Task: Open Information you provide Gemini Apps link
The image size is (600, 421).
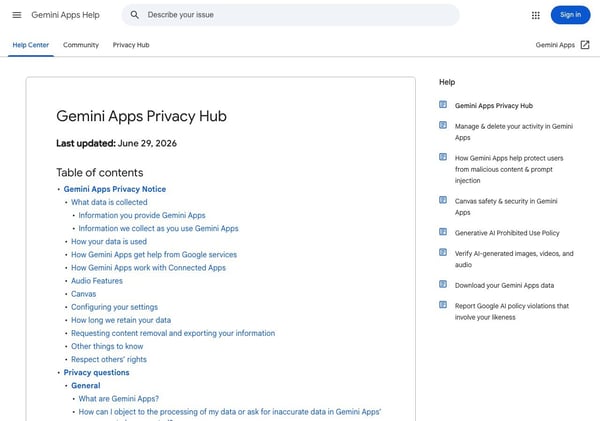Action: click(142, 215)
